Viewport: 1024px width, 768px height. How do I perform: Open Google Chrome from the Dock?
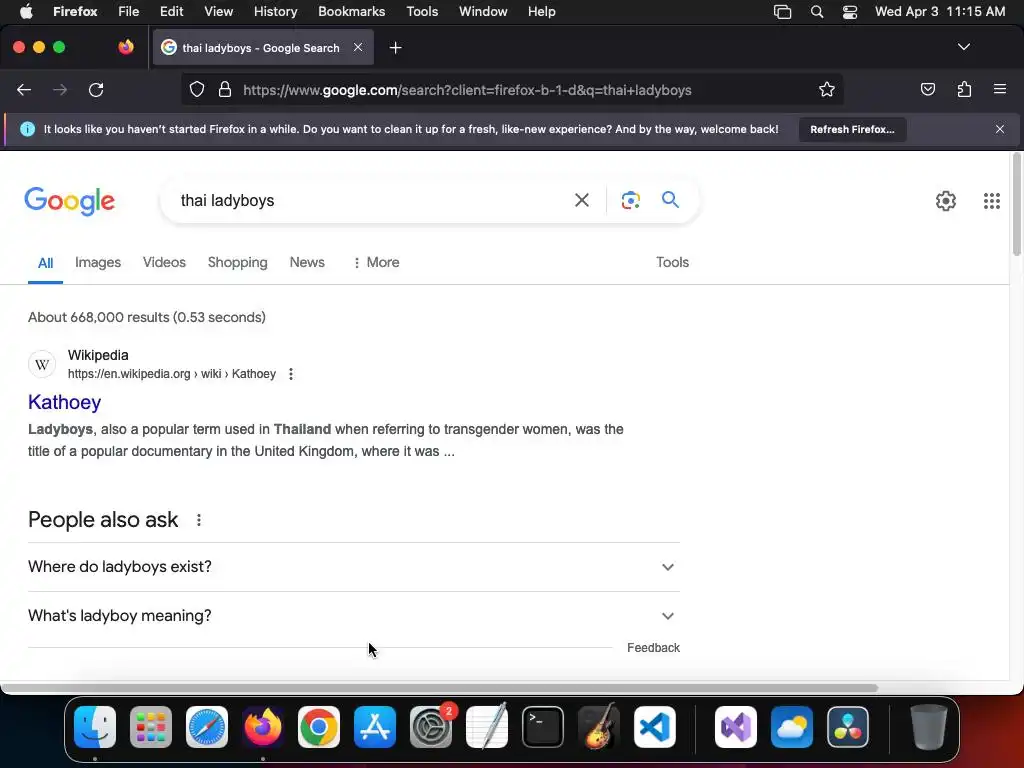pyautogui.click(x=319, y=727)
